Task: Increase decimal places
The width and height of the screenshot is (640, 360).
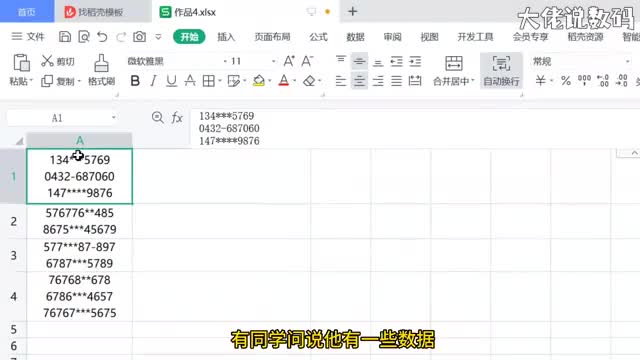Action: pyautogui.click(x=603, y=81)
